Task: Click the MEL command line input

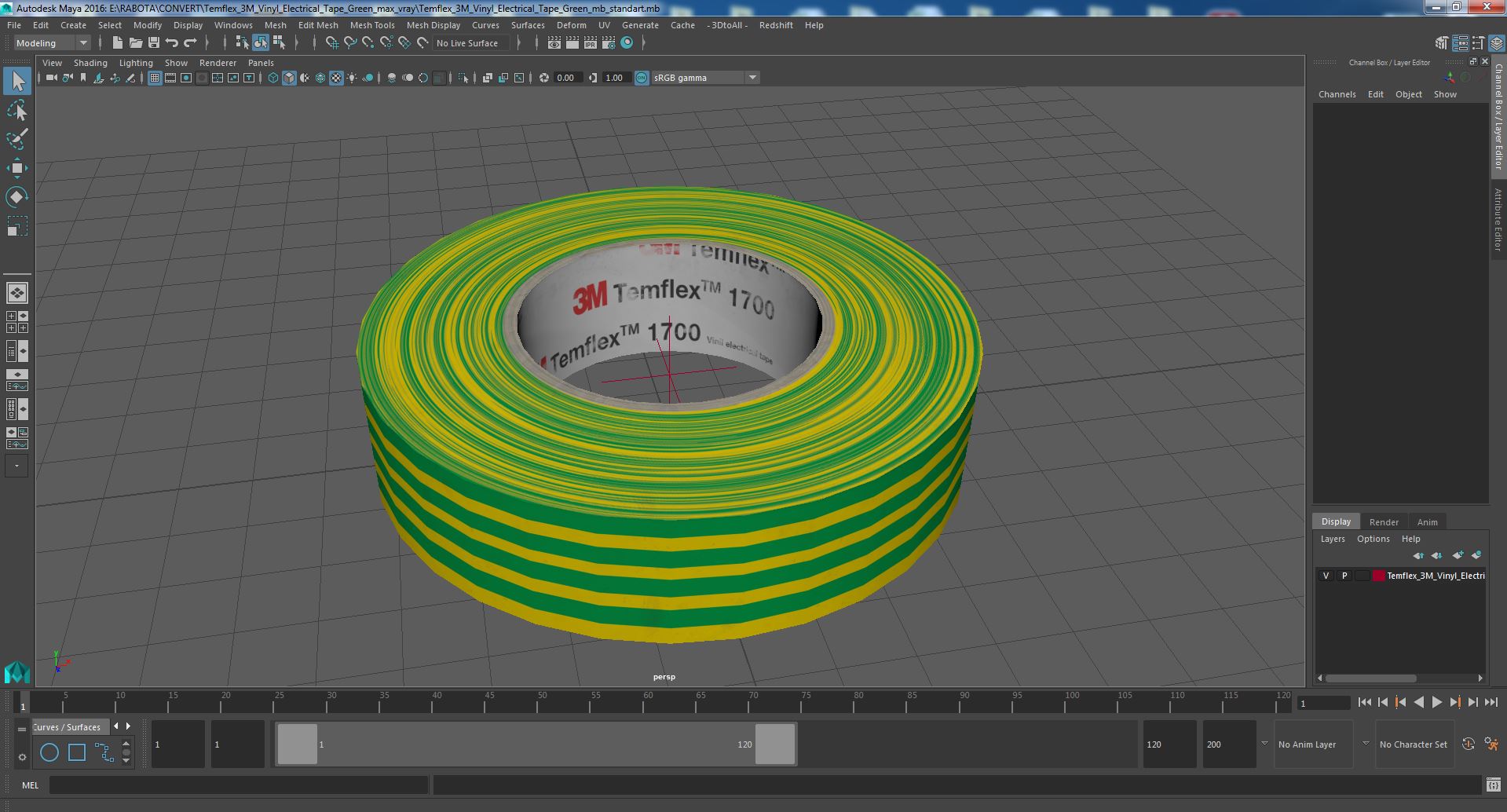Action: (x=239, y=785)
